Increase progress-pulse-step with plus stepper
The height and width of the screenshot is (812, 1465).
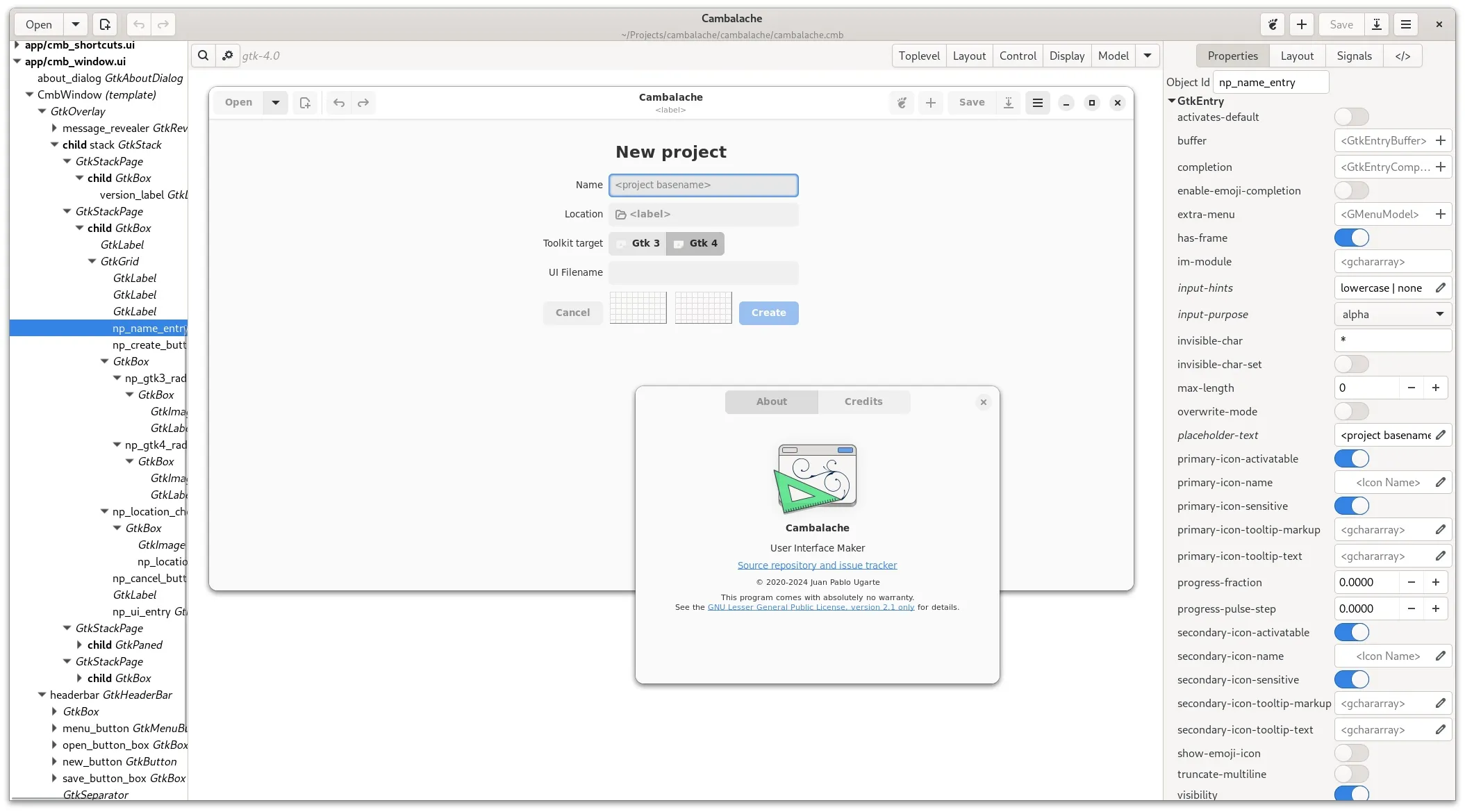pyautogui.click(x=1435, y=608)
